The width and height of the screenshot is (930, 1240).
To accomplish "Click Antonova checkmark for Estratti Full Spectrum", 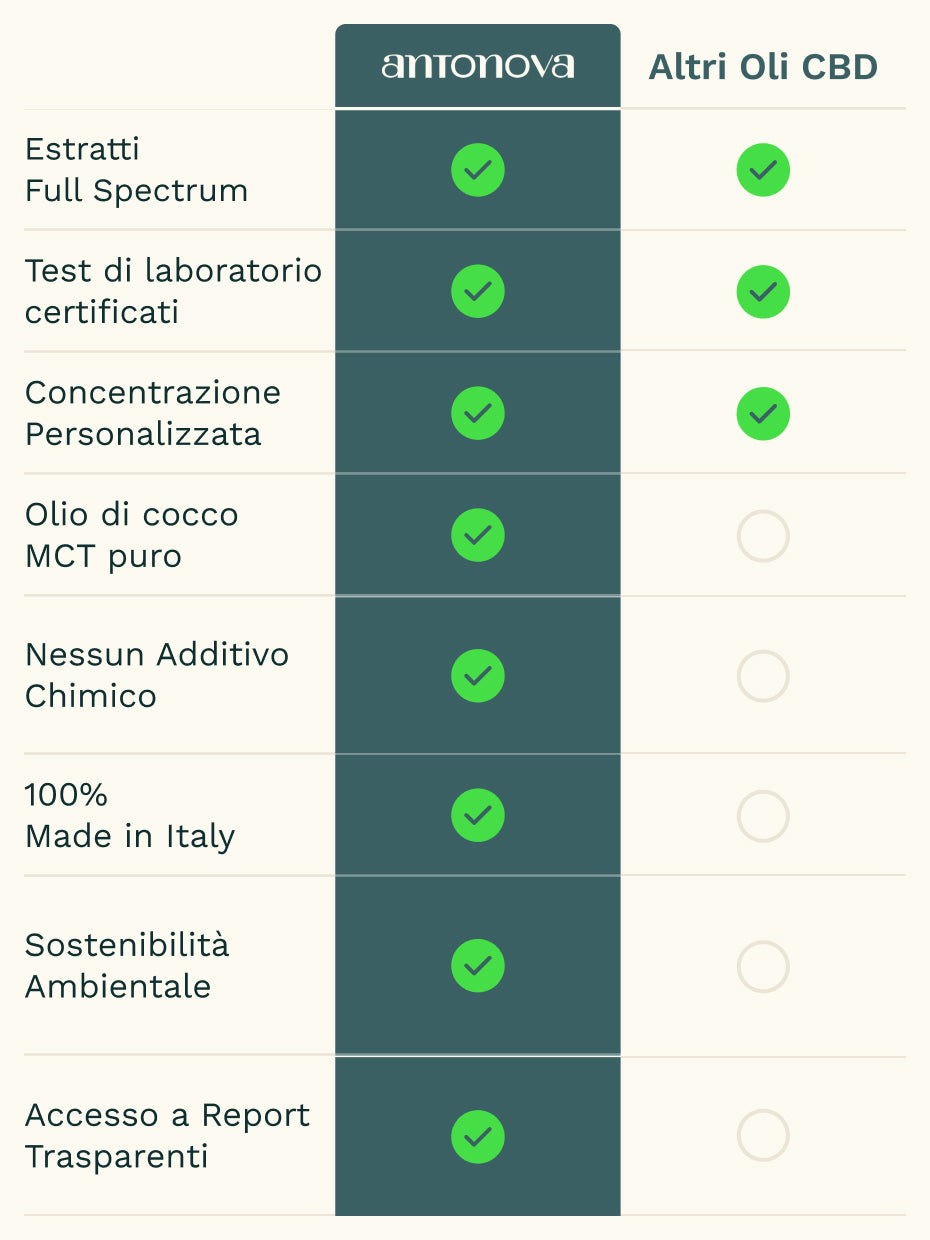I will (x=478, y=170).
